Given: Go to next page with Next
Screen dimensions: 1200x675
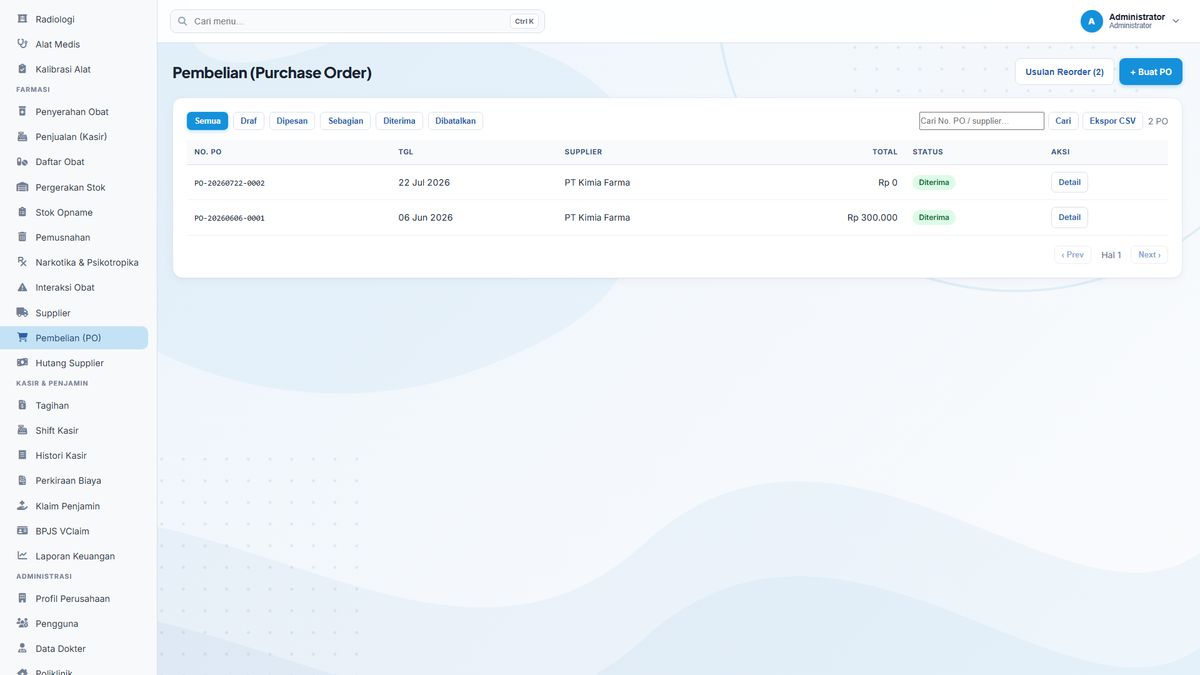Looking at the screenshot, I should pyautogui.click(x=1149, y=255).
